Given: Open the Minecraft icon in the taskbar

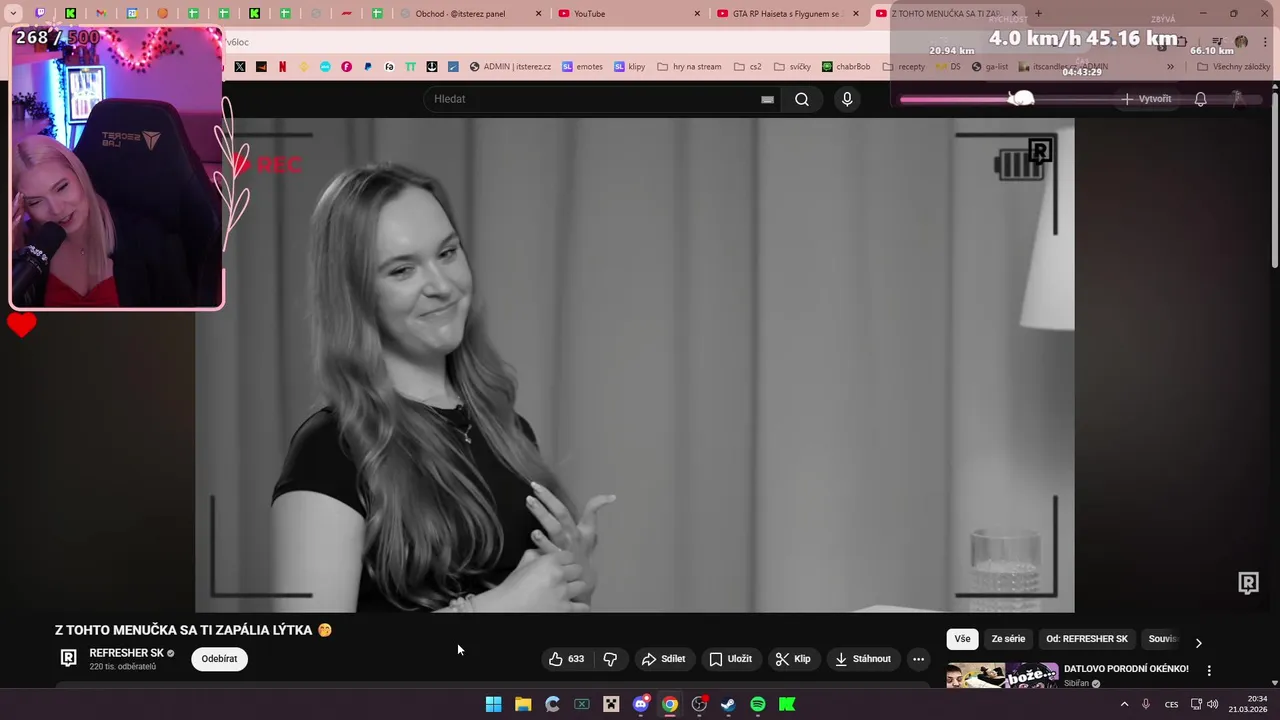Looking at the screenshot, I should click(x=611, y=704).
